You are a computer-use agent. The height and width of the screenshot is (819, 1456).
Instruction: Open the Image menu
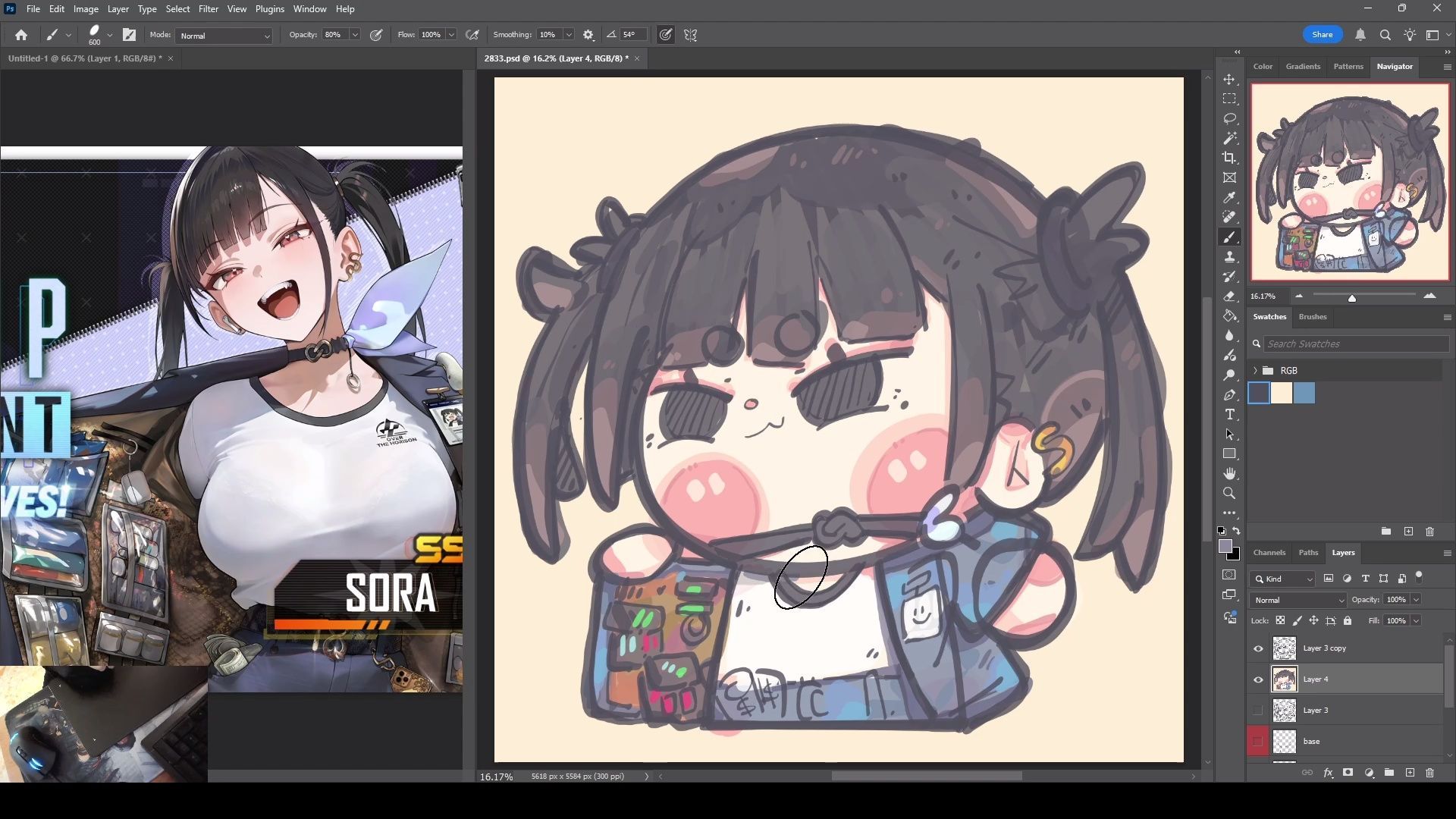click(x=86, y=9)
